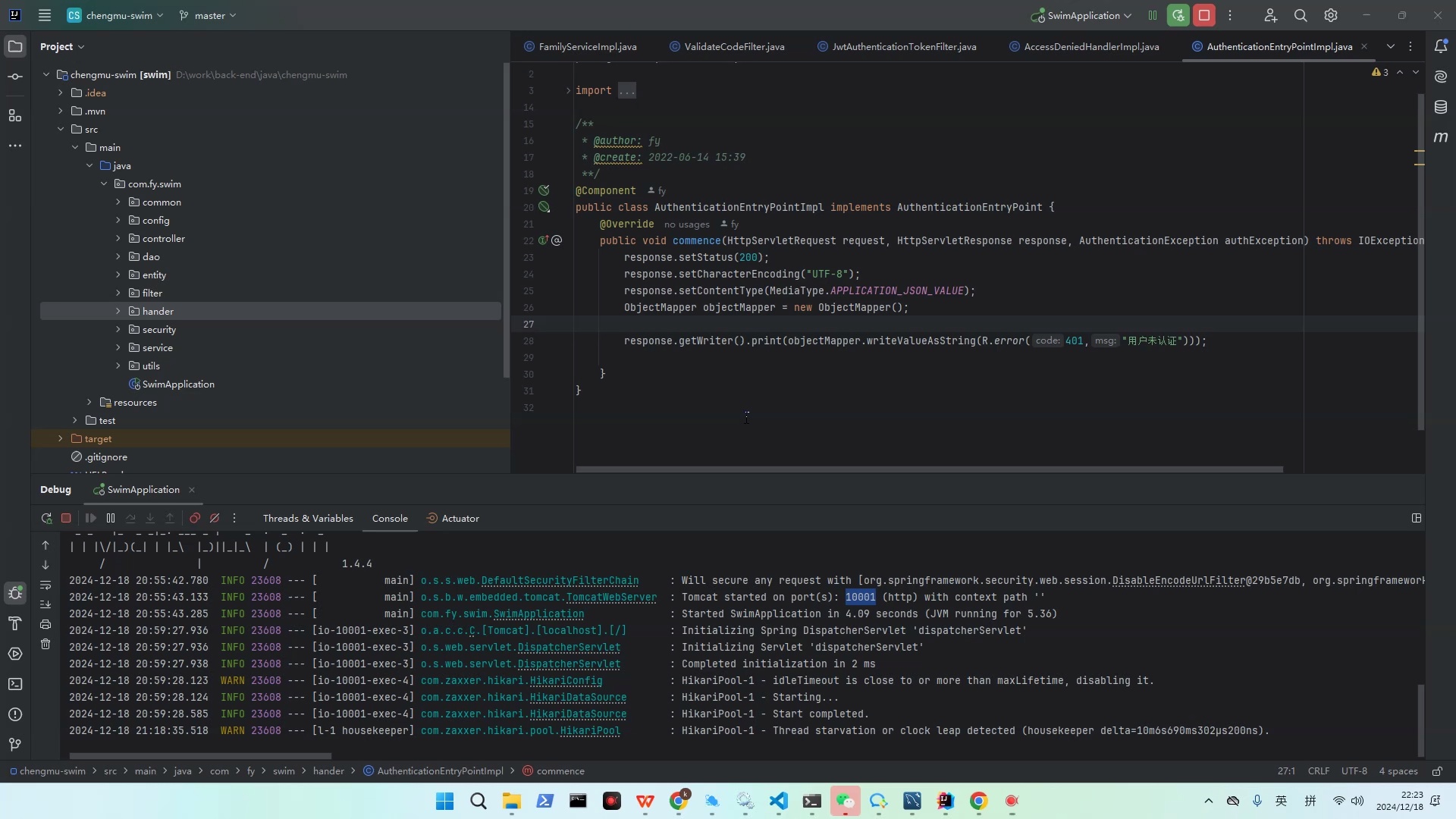Open the Git tool window icon

click(x=15, y=745)
